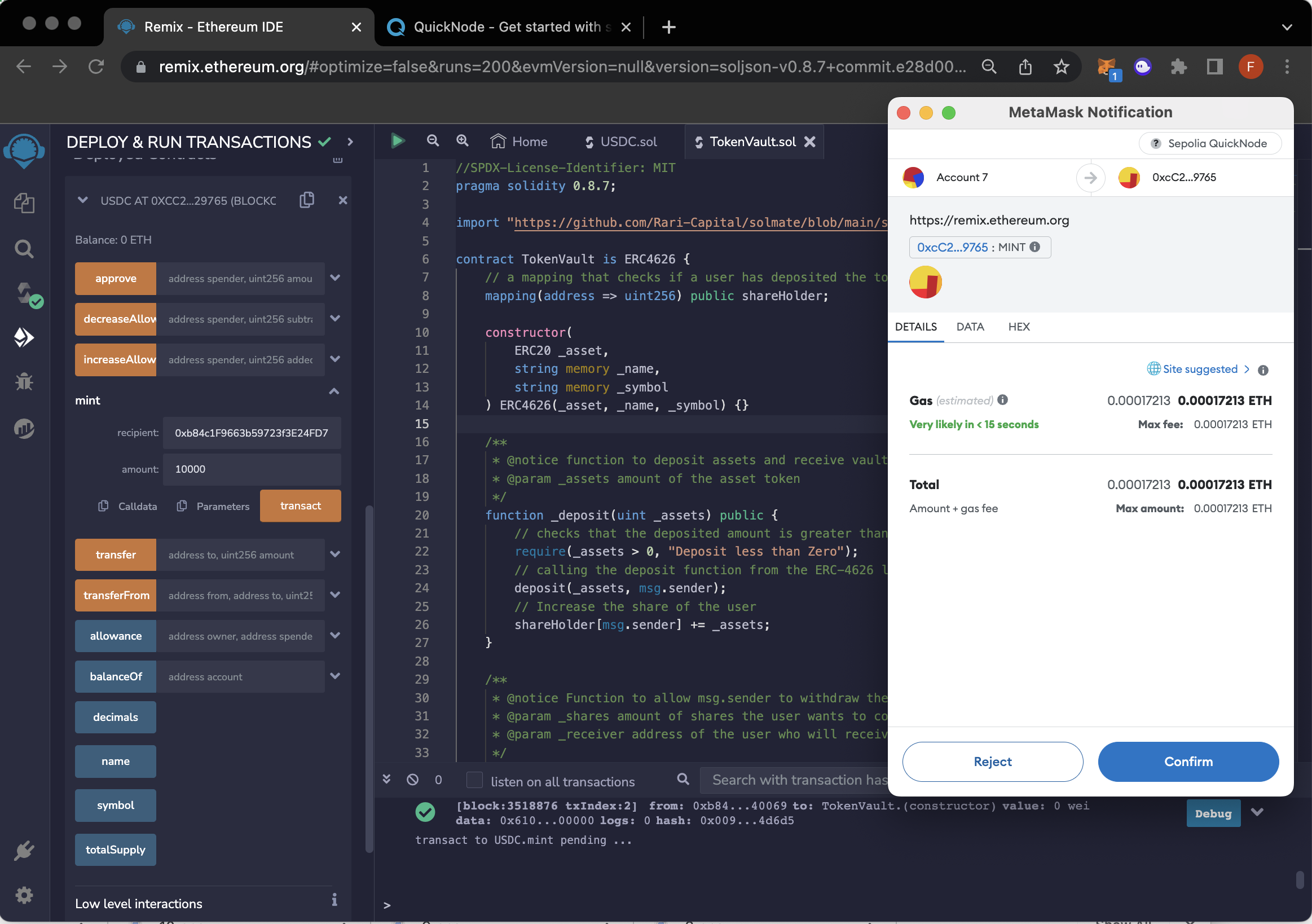Open the Debugger panel

[24, 381]
